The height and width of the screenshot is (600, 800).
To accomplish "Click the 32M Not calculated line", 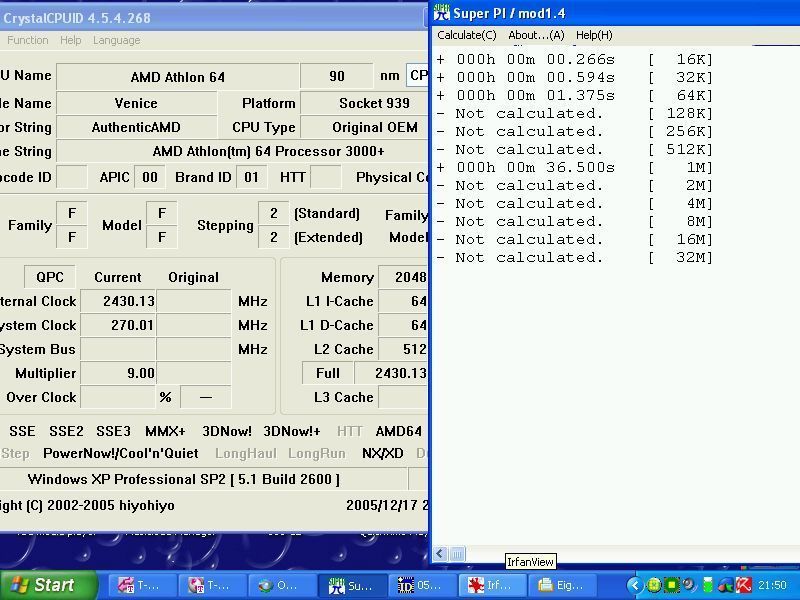I will click(x=574, y=257).
